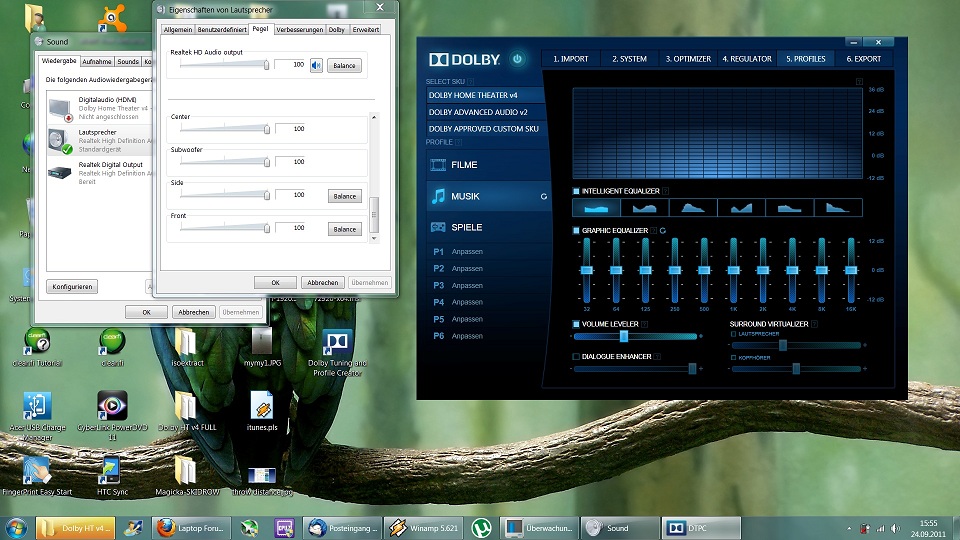Click Konfigurieren in the Sound window

[x=72, y=287]
